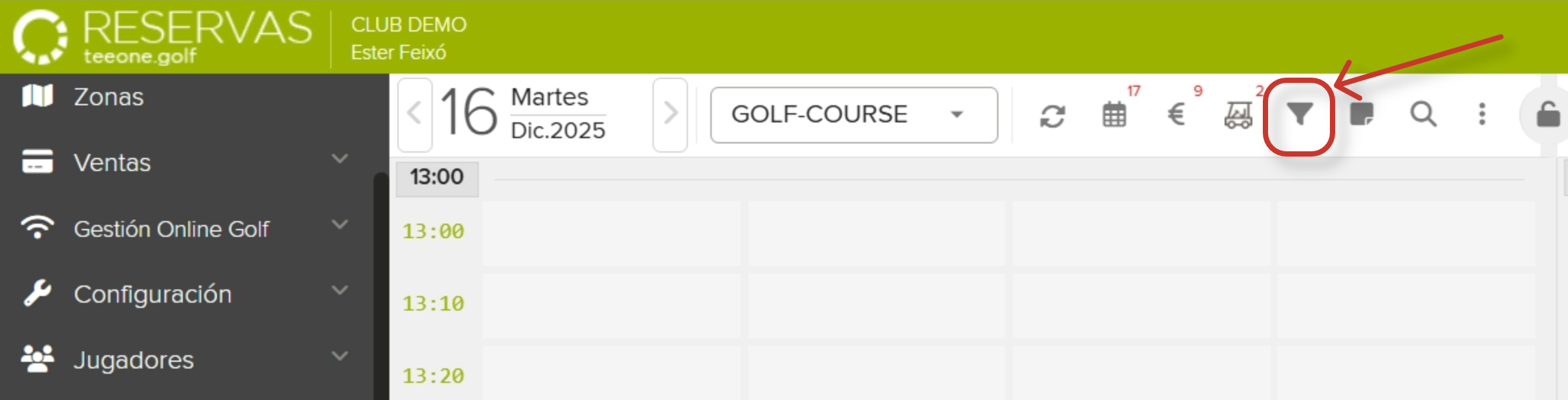Screen dimensions: 1568x400
Task: Go to next day arrow
Action: 670,114
